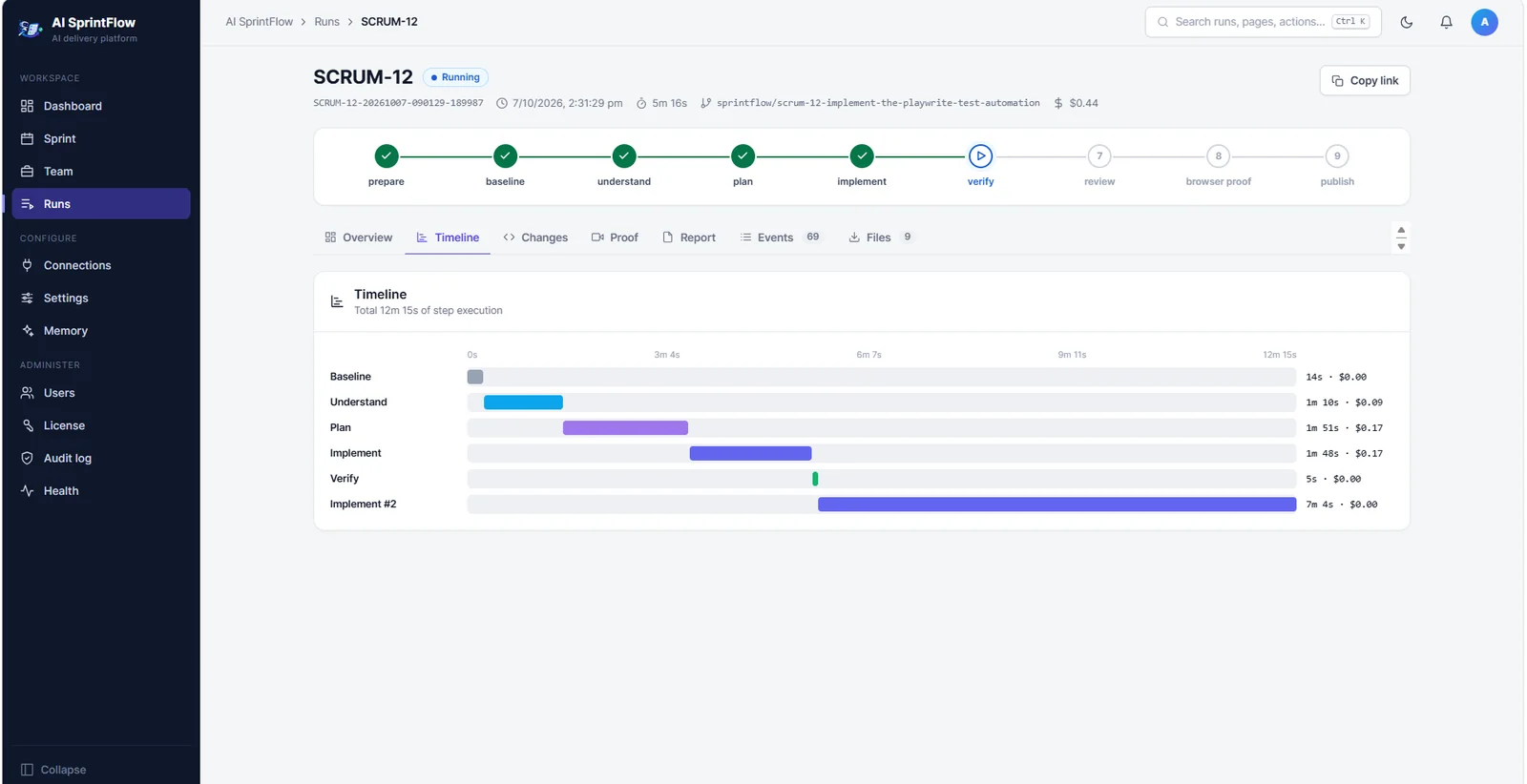Select the active verify step
1527x784 pixels.
980,156
